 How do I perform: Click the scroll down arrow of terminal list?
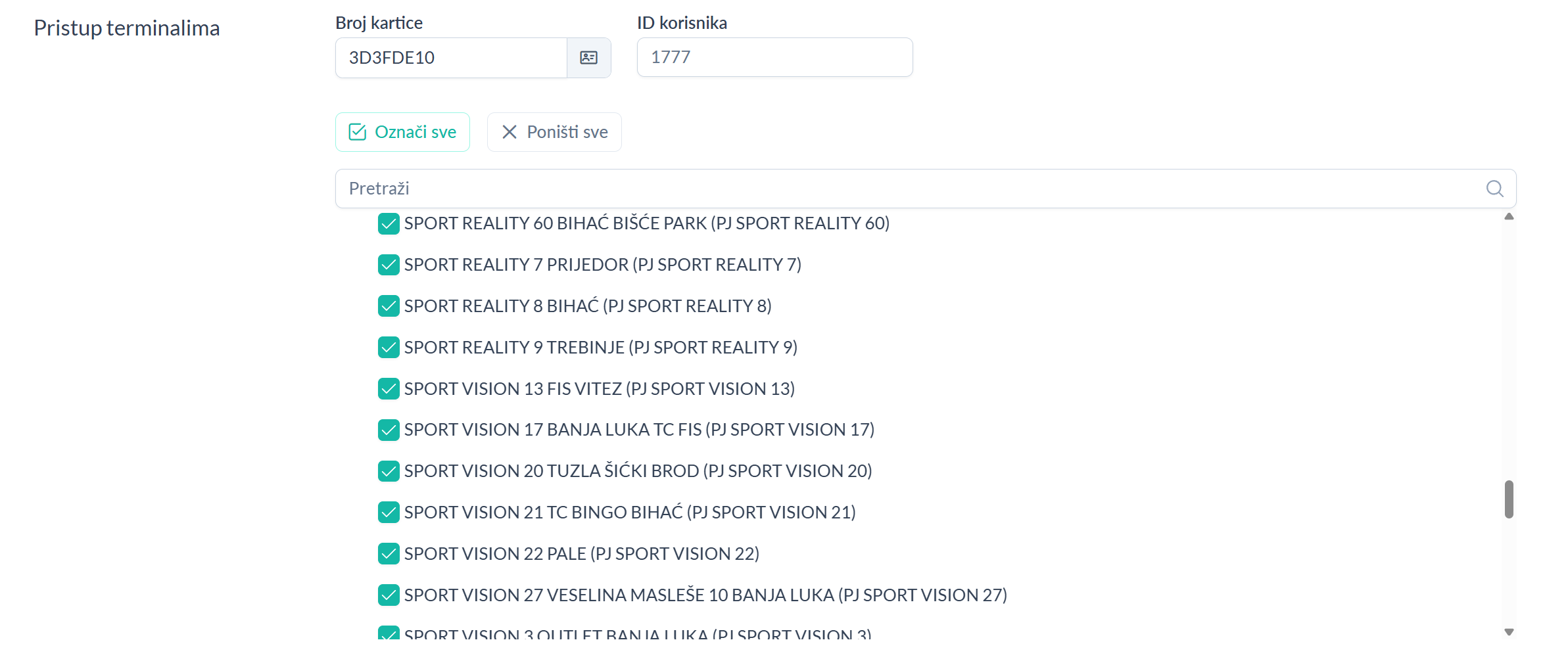pyautogui.click(x=1509, y=632)
